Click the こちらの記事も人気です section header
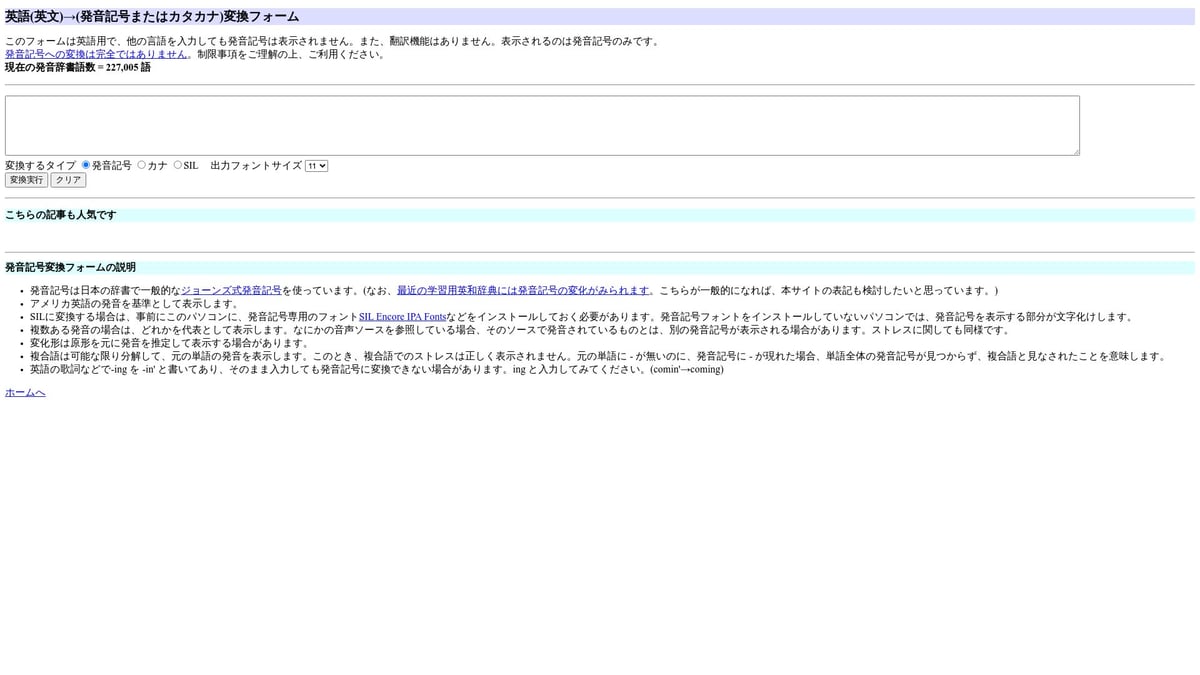The height and width of the screenshot is (675, 1200). pyautogui.click(x=61, y=215)
